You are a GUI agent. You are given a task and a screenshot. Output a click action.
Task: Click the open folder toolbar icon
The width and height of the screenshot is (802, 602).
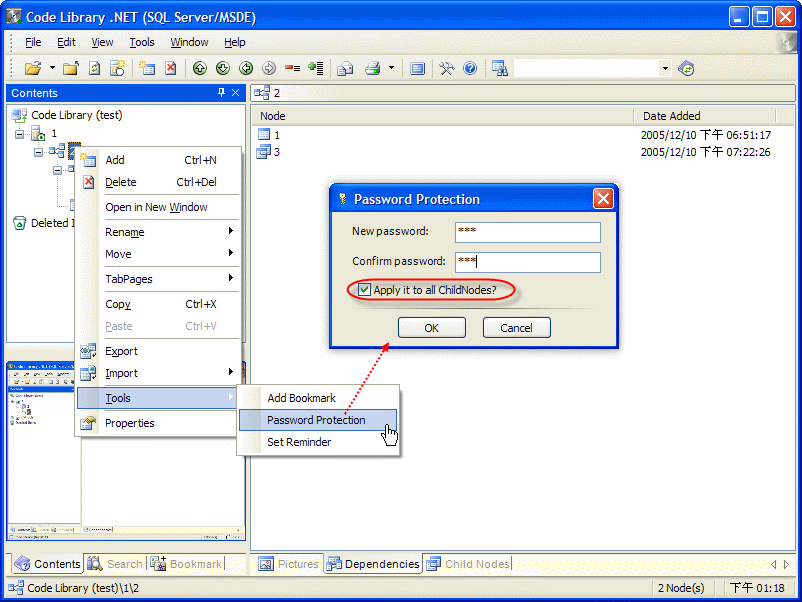pos(33,68)
